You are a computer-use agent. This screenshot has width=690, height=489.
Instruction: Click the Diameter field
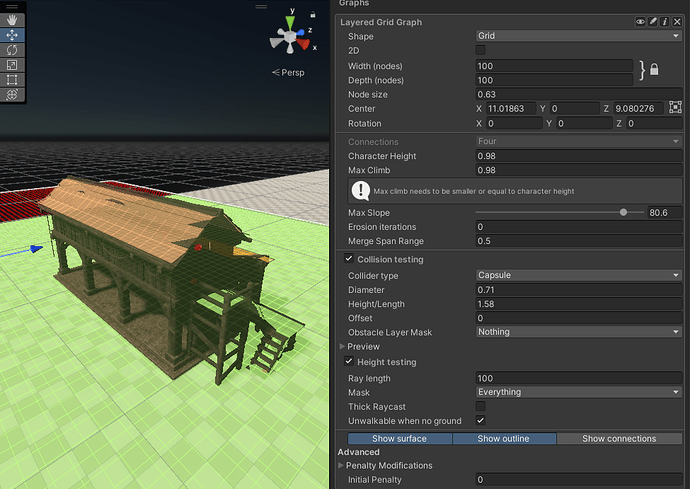tap(579, 290)
